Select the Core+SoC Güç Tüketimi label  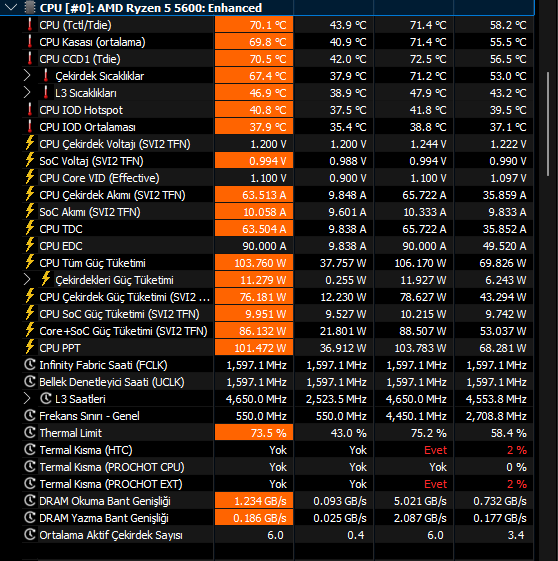pos(123,331)
